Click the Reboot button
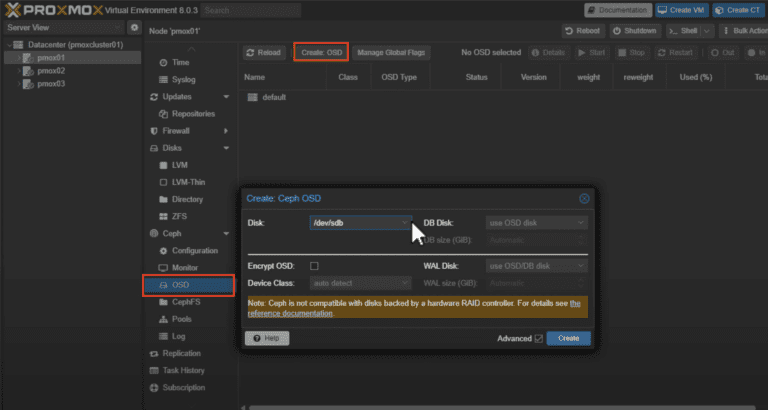This screenshot has height=410, width=768. tap(583, 31)
